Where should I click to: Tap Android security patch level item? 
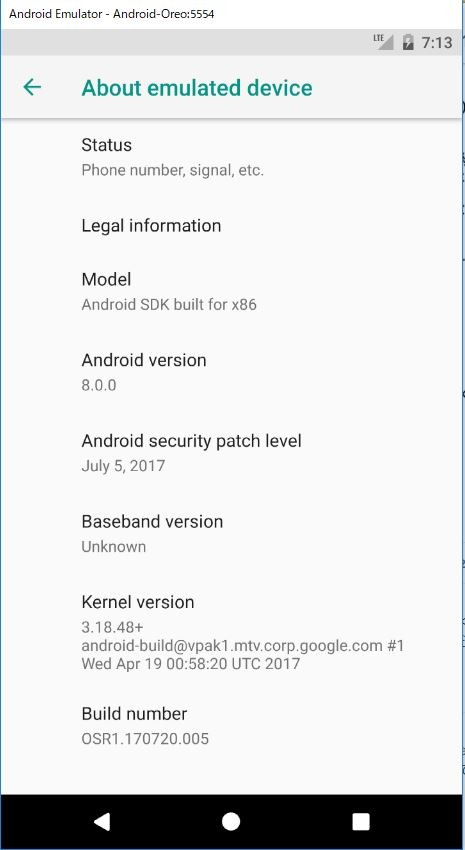(x=230, y=453)
